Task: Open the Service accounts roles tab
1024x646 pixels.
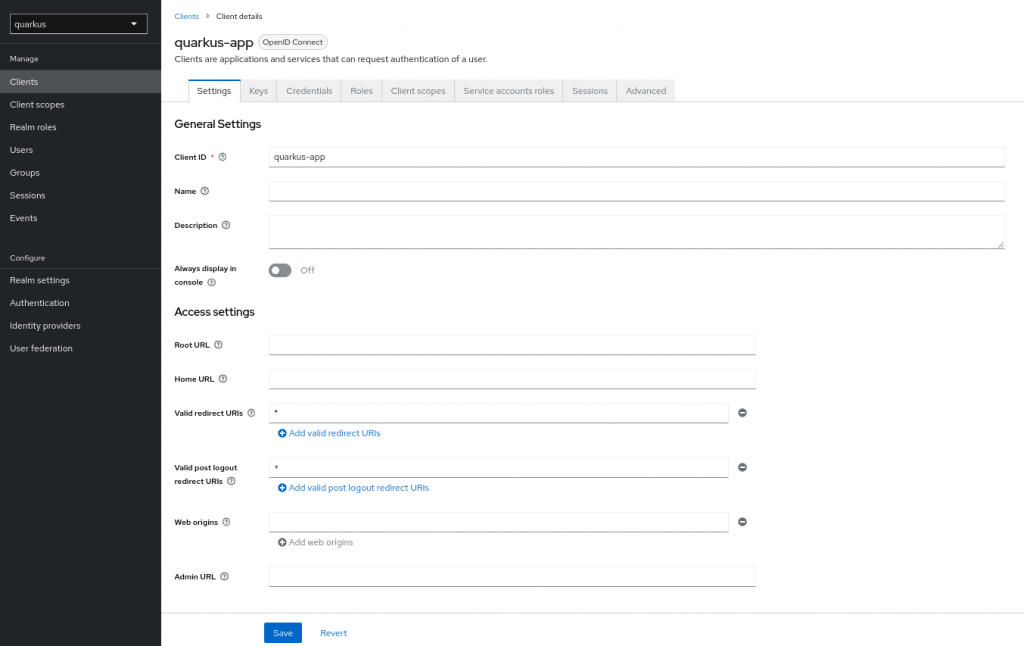Action: pyautogui.click(x=508, y=90)
